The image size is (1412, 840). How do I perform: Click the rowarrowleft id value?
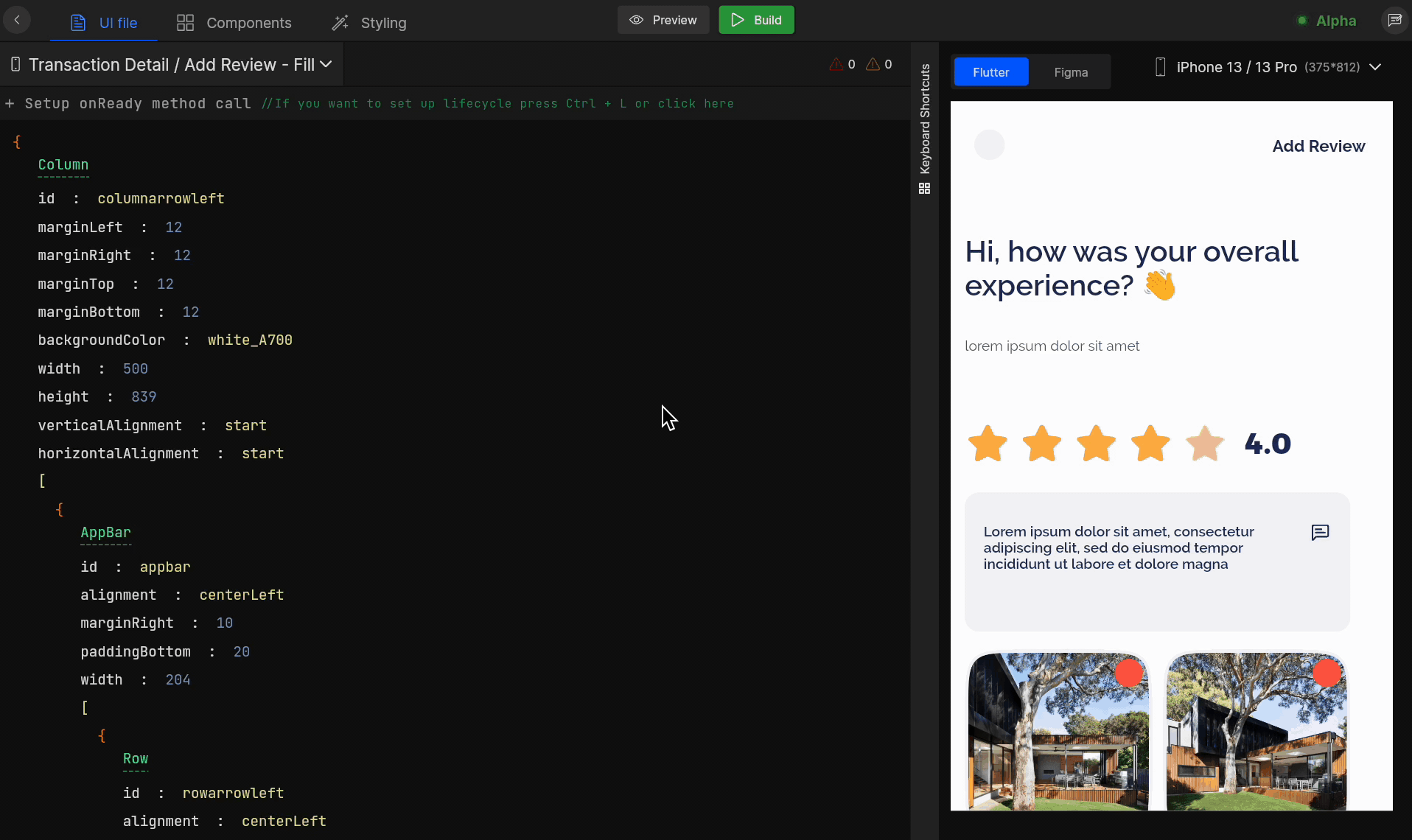pyautogui.click(x=233, y=793)
